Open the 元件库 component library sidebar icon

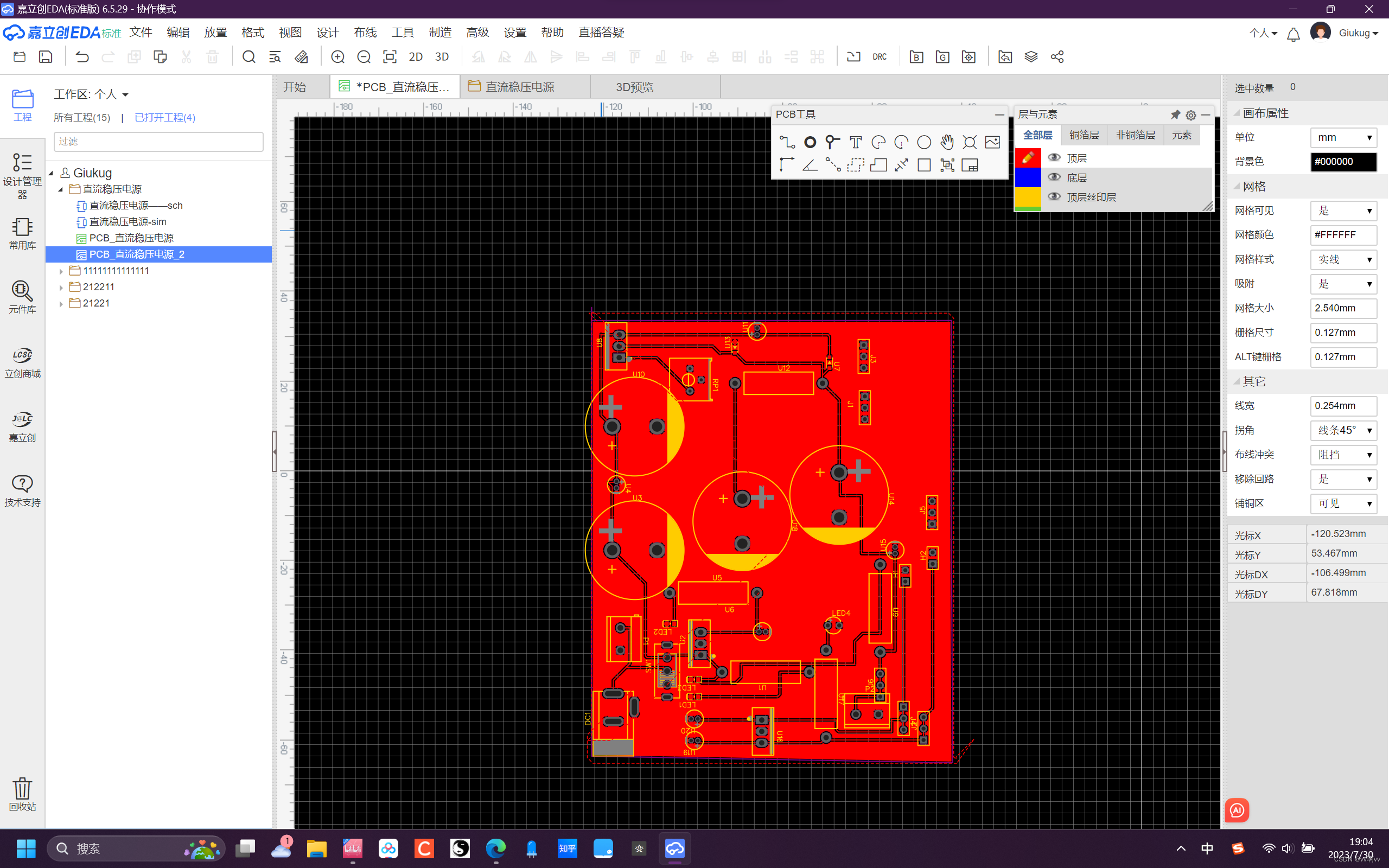coord(22,297)
